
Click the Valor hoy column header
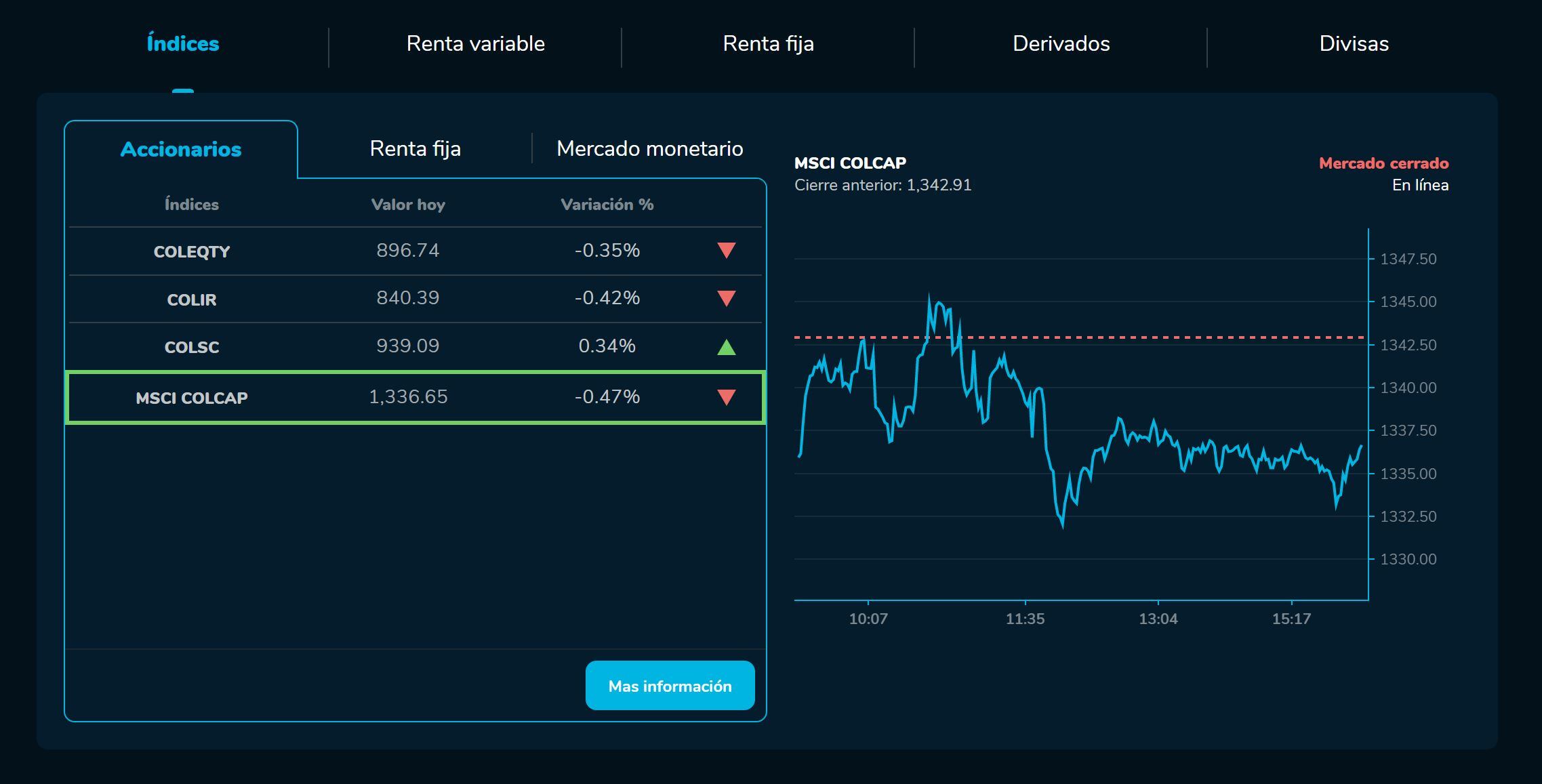(409, 204)
